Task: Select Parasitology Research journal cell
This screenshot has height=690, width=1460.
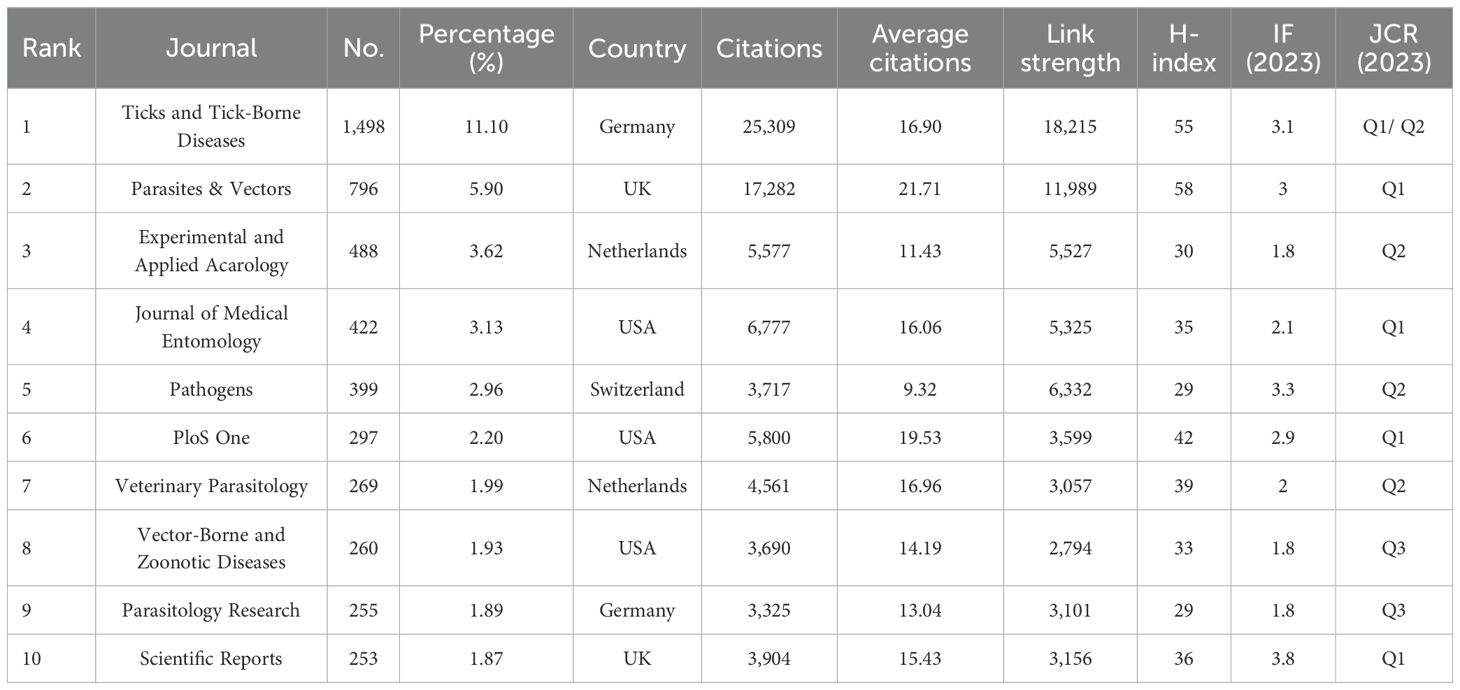Action: tap(211, 610)
